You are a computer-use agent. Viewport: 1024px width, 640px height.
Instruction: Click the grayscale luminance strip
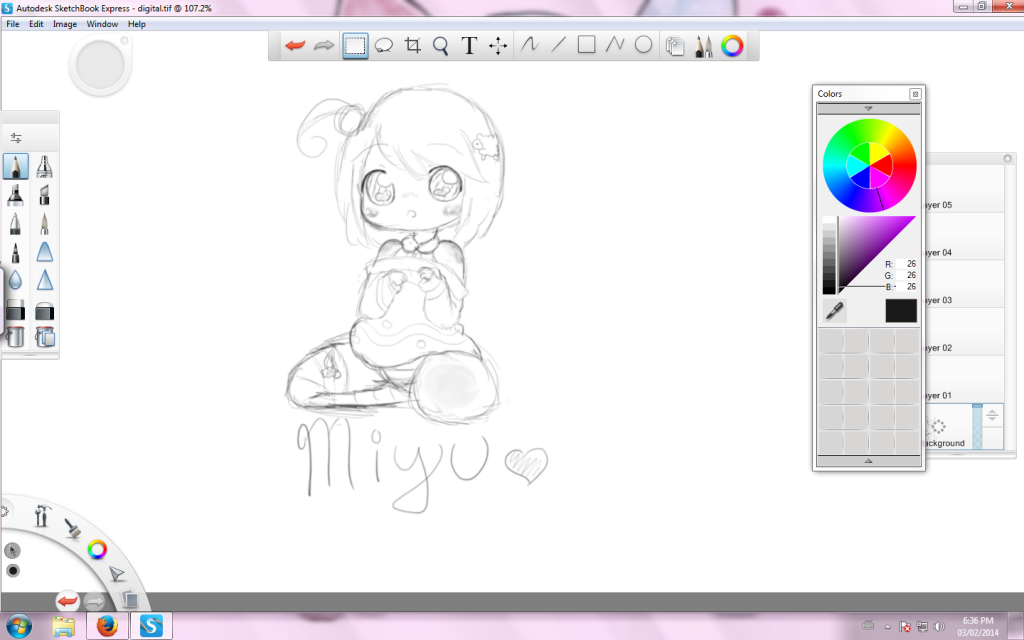click(829, 255)
